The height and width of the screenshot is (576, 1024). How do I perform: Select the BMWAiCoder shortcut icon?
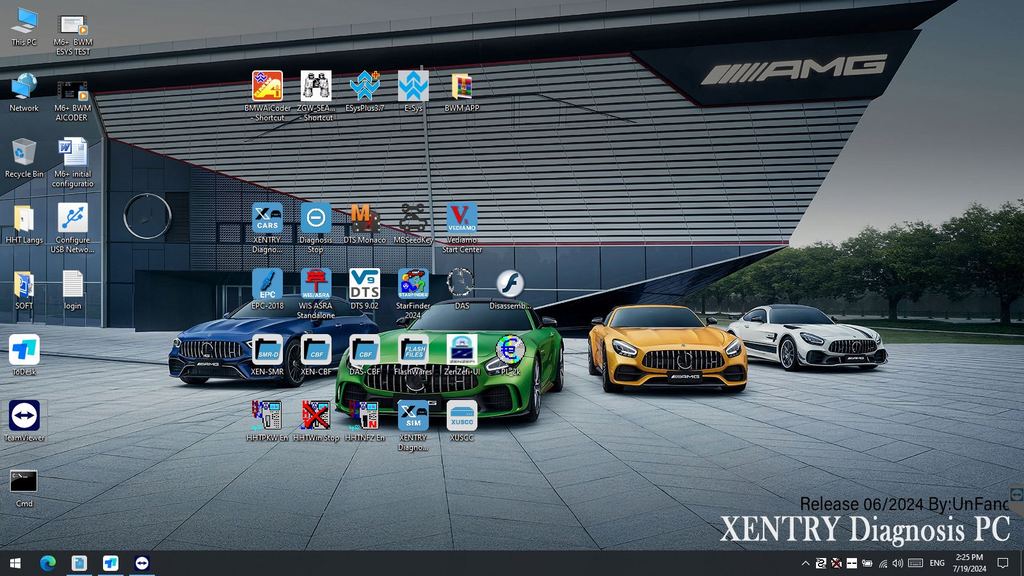point(267,87)
